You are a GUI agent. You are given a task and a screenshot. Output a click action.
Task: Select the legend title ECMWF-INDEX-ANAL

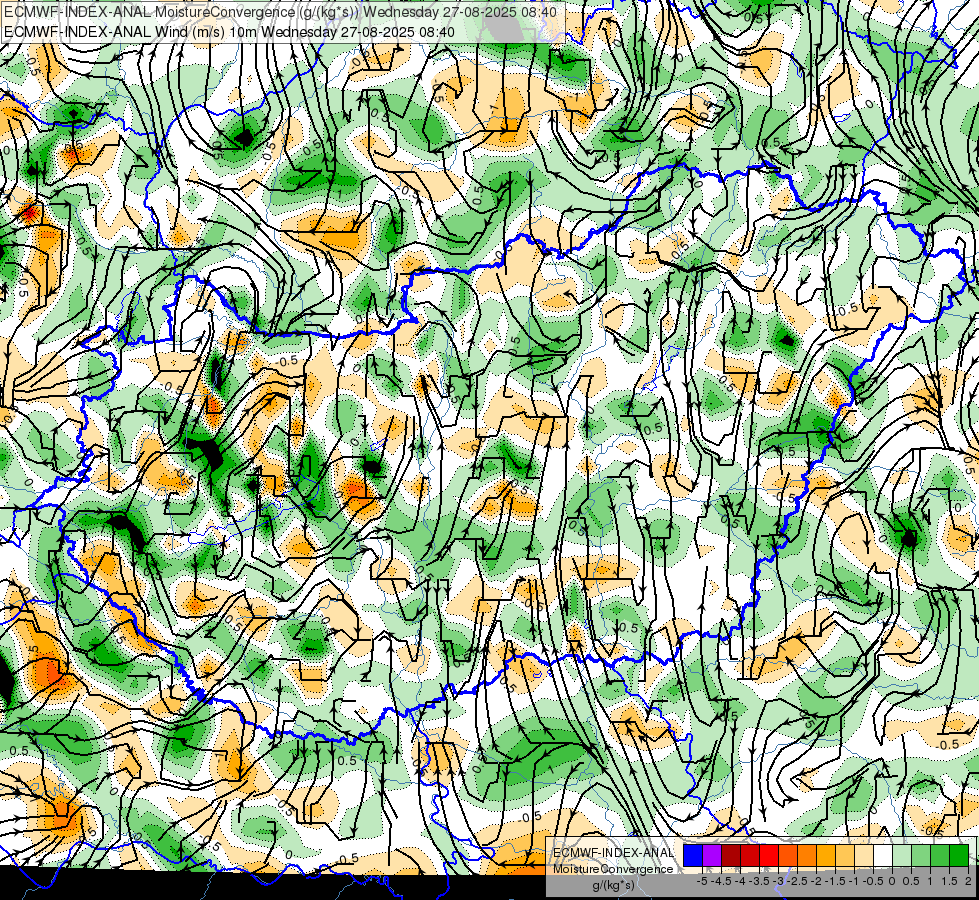coord(613,853)
